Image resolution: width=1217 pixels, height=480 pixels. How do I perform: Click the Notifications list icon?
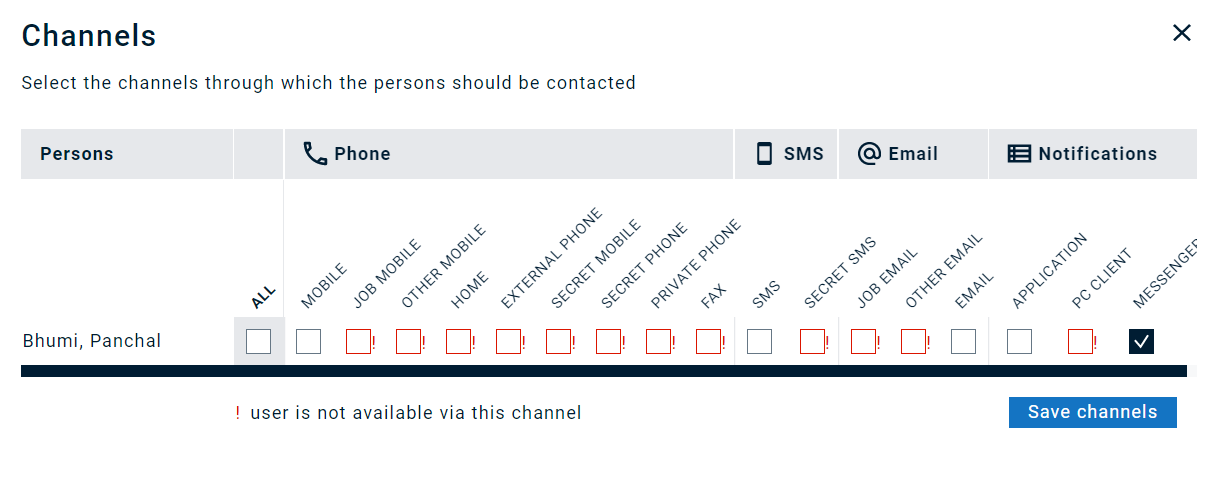pyautogui.click(x=1019, y=154)
